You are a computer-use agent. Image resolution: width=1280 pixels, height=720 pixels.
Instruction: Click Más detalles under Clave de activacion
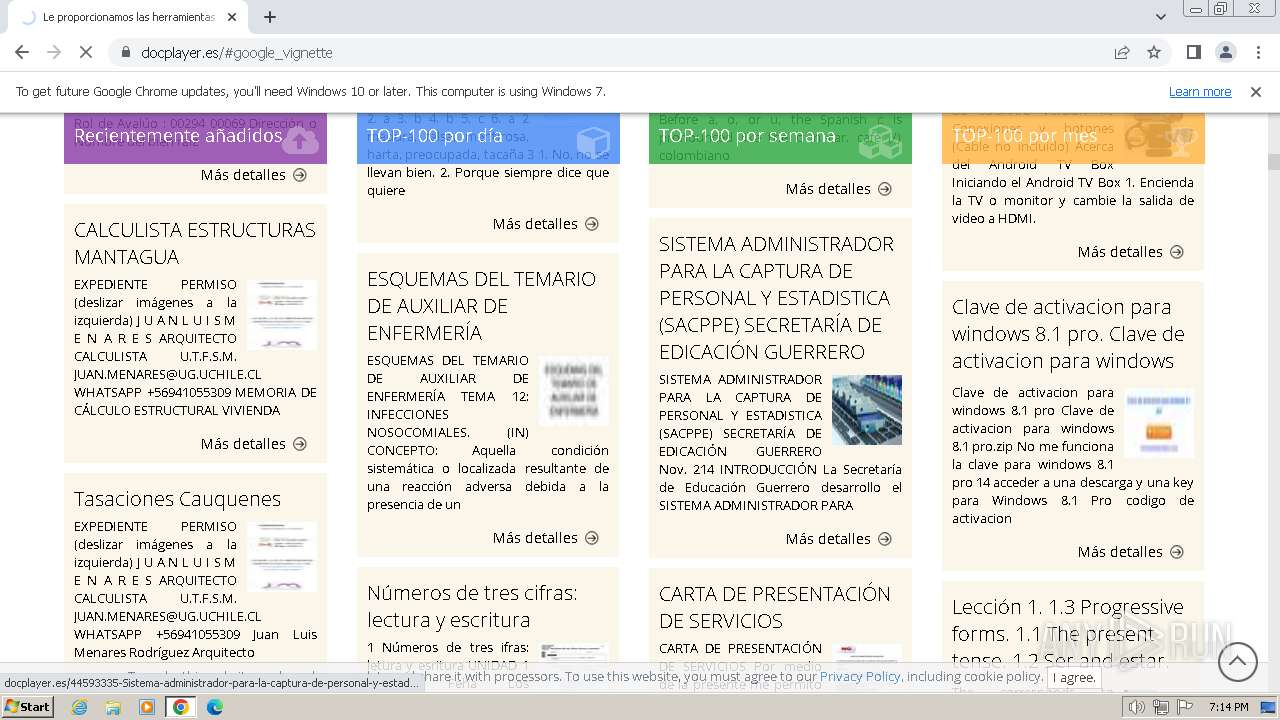1131,551
